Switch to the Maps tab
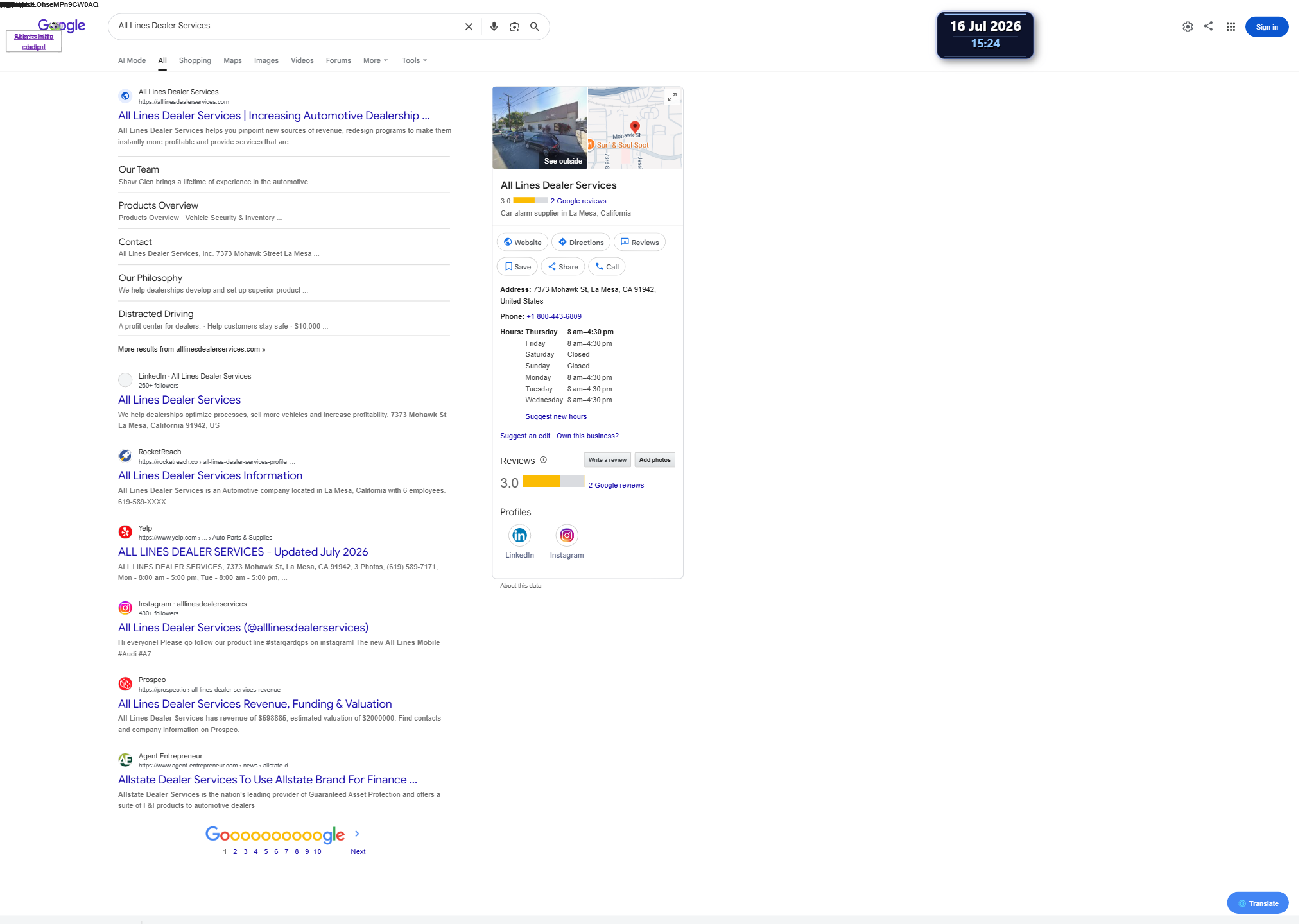This screenshot has width=1307, height=924. pyautogui.click(x=232, y=60)
